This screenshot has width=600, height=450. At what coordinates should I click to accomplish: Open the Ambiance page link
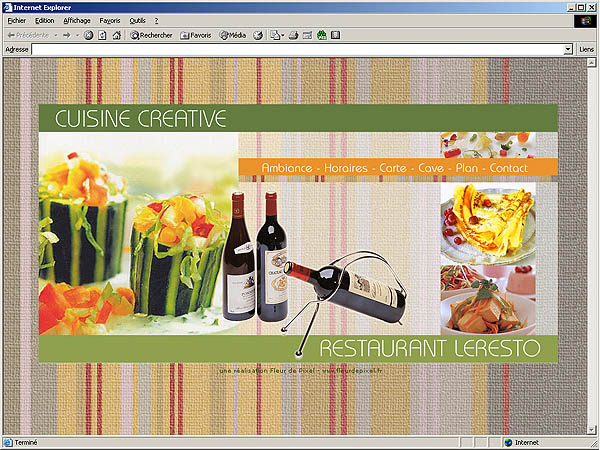click(287, 168)
